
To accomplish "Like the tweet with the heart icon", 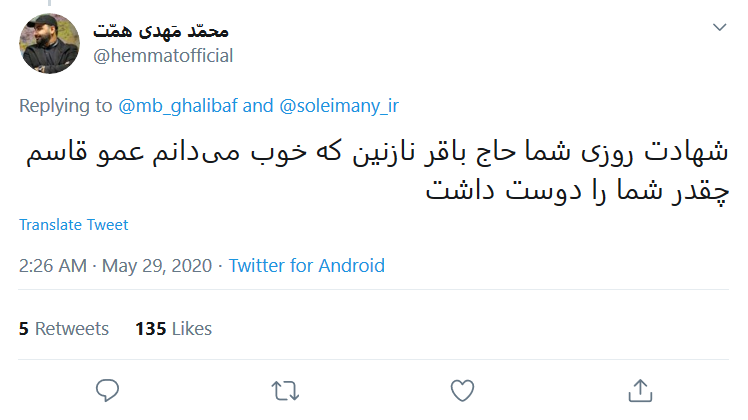I will coord(461,389).
